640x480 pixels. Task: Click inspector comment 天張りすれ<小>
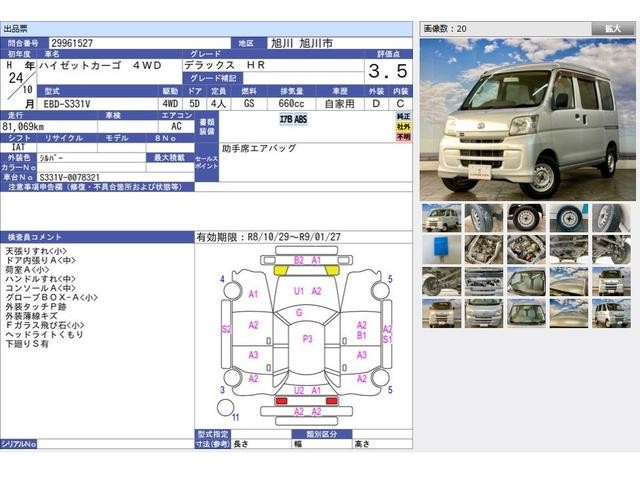click(x=36, y=251)
